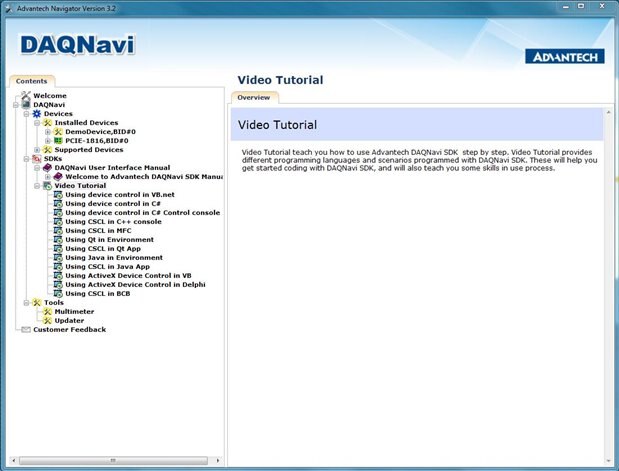Click the Tools node icon
619x471 pixels.
pos(37,302)
